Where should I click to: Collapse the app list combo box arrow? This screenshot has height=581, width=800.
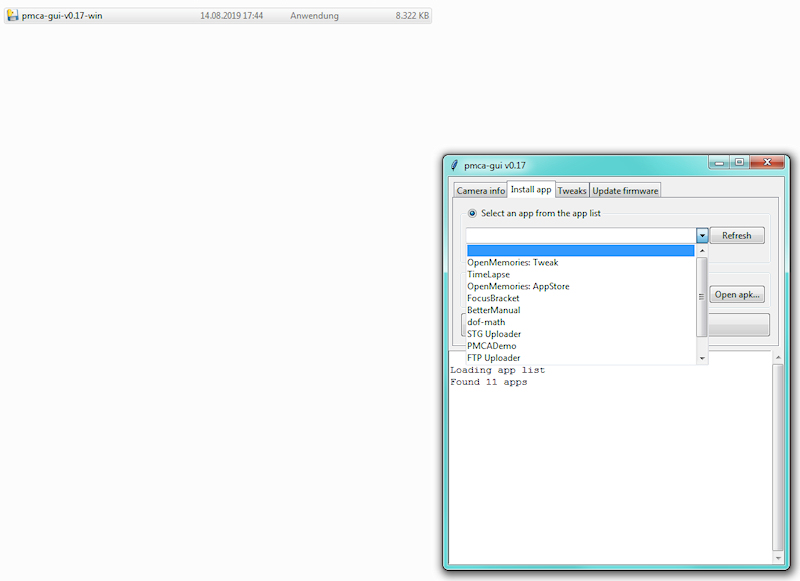[702, 236]
